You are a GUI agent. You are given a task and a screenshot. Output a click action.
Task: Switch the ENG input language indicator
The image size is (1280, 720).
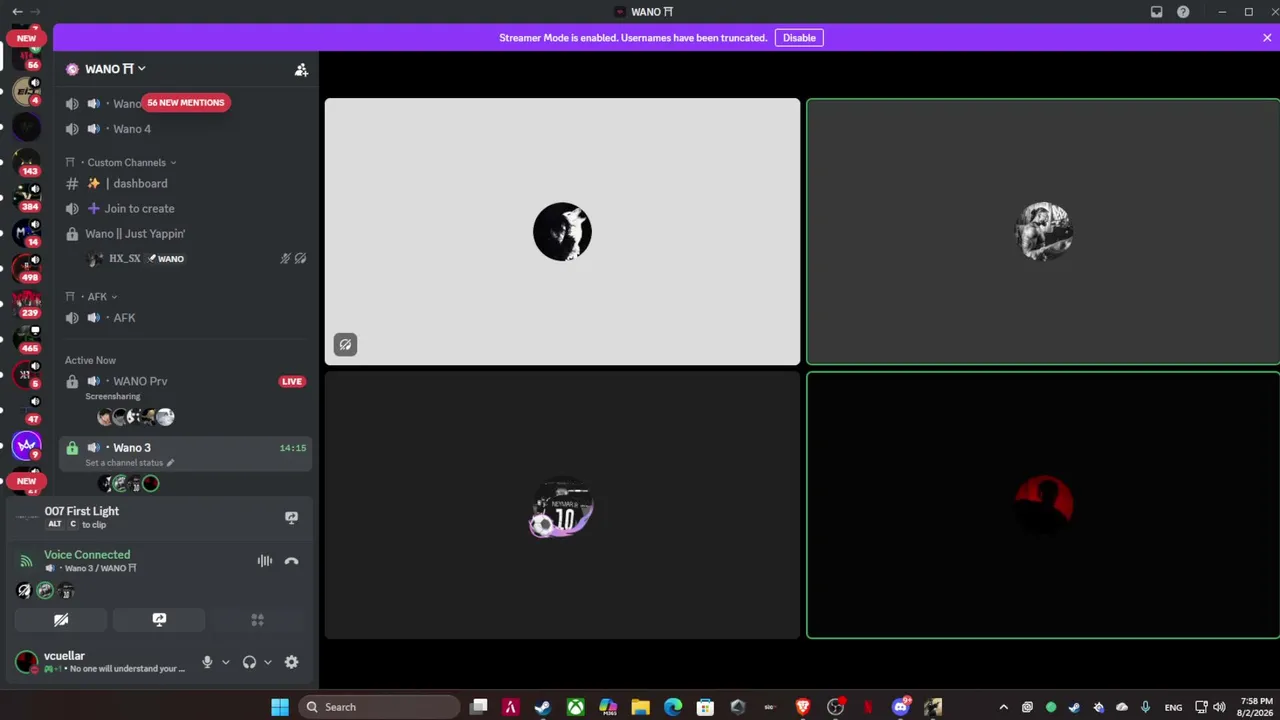click(1173, 707)
